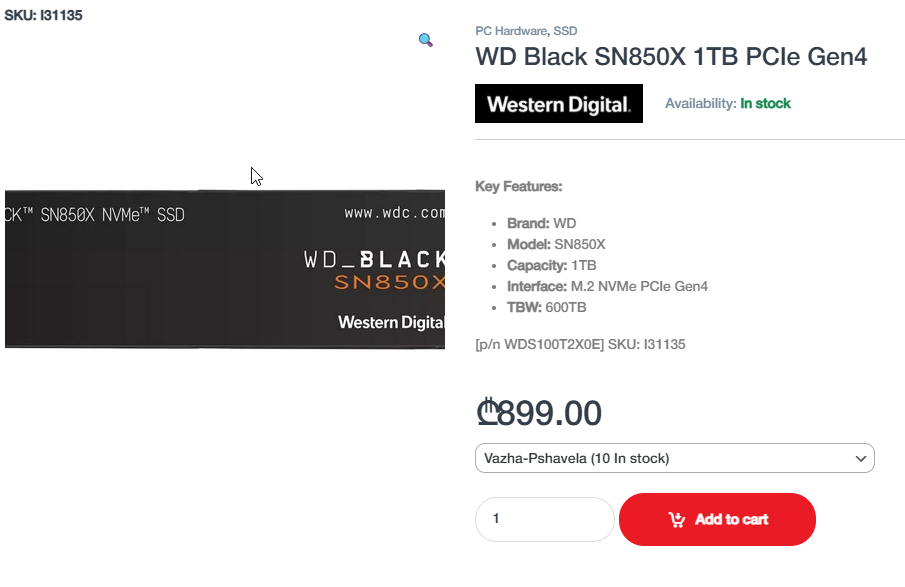The image size is (905, 587).
Task: Click the green In stock availability text
Action: 765,103
